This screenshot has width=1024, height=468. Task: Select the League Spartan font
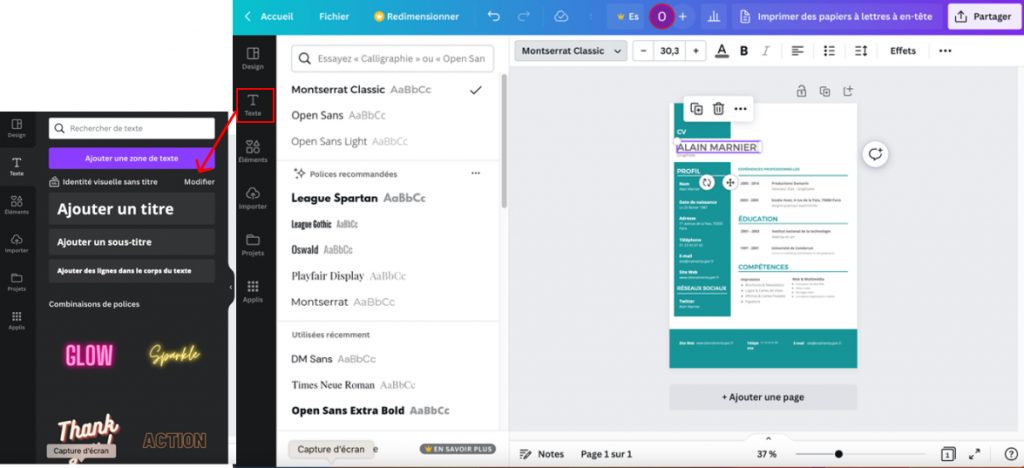[x=387, y=198]
